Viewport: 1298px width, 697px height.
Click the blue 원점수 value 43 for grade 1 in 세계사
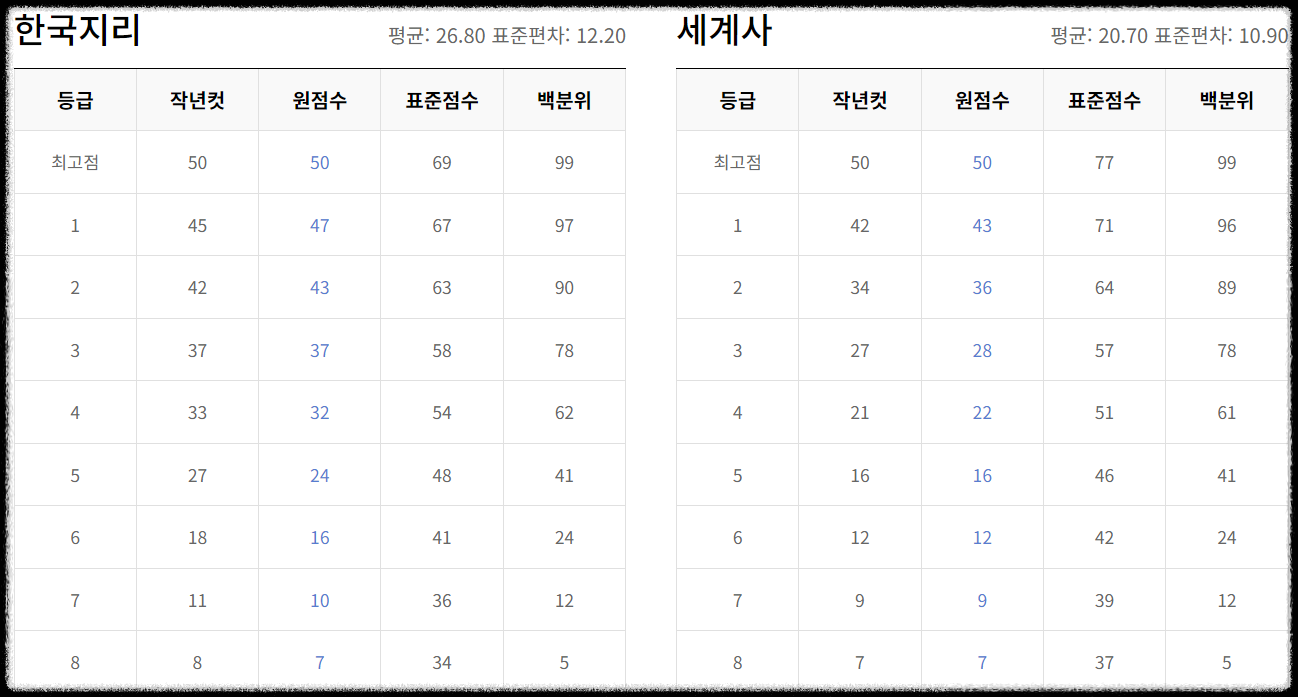(x=981, y=225)
